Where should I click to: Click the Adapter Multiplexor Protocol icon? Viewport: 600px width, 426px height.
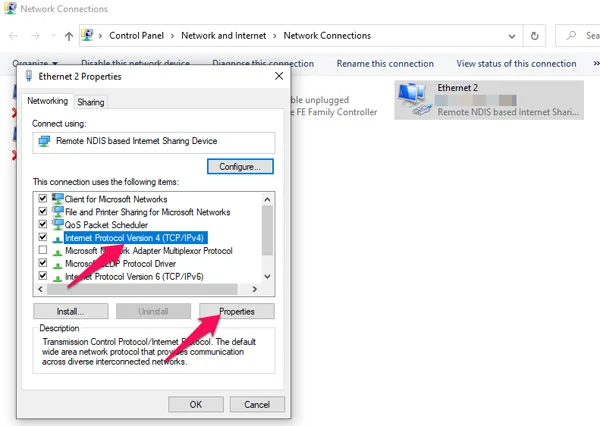[x=58, y=252]
